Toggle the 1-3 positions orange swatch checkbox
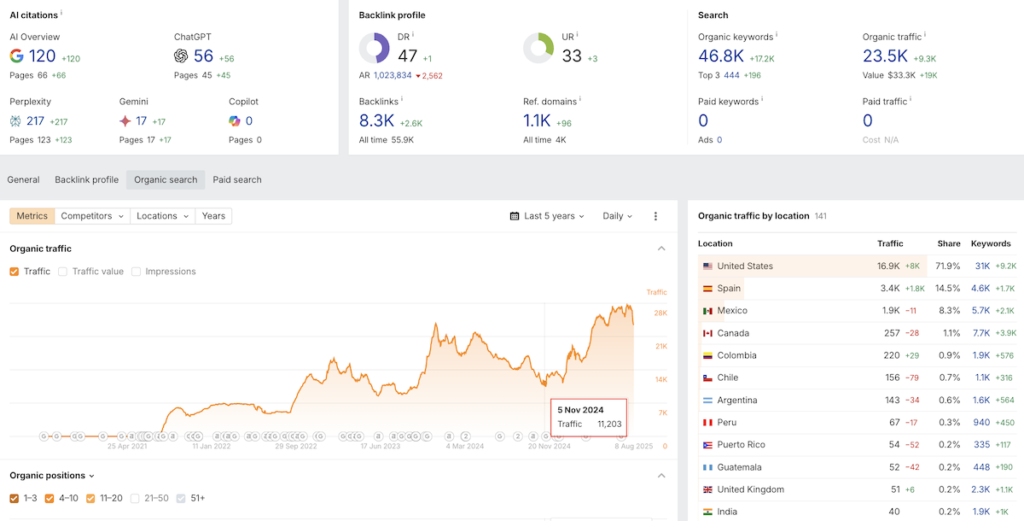Image resolution: width=1024 pixels, height=521 pixels. (14, 498)
